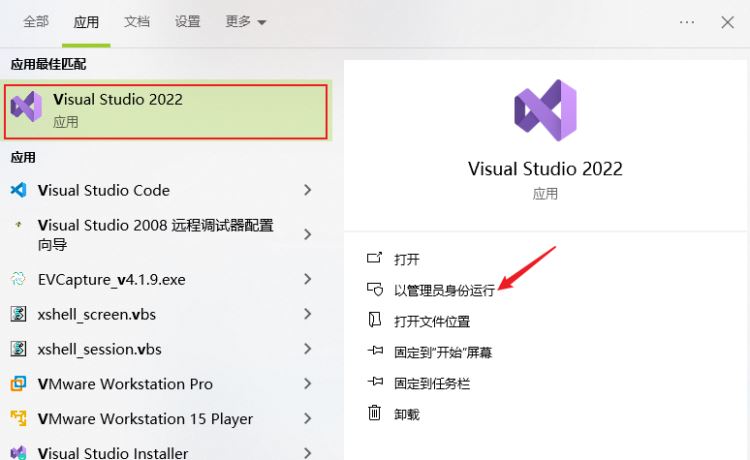This screenshot has width=750, height=460.
Task: Select the 应用 tab
Action: click(x=86, y=22)
